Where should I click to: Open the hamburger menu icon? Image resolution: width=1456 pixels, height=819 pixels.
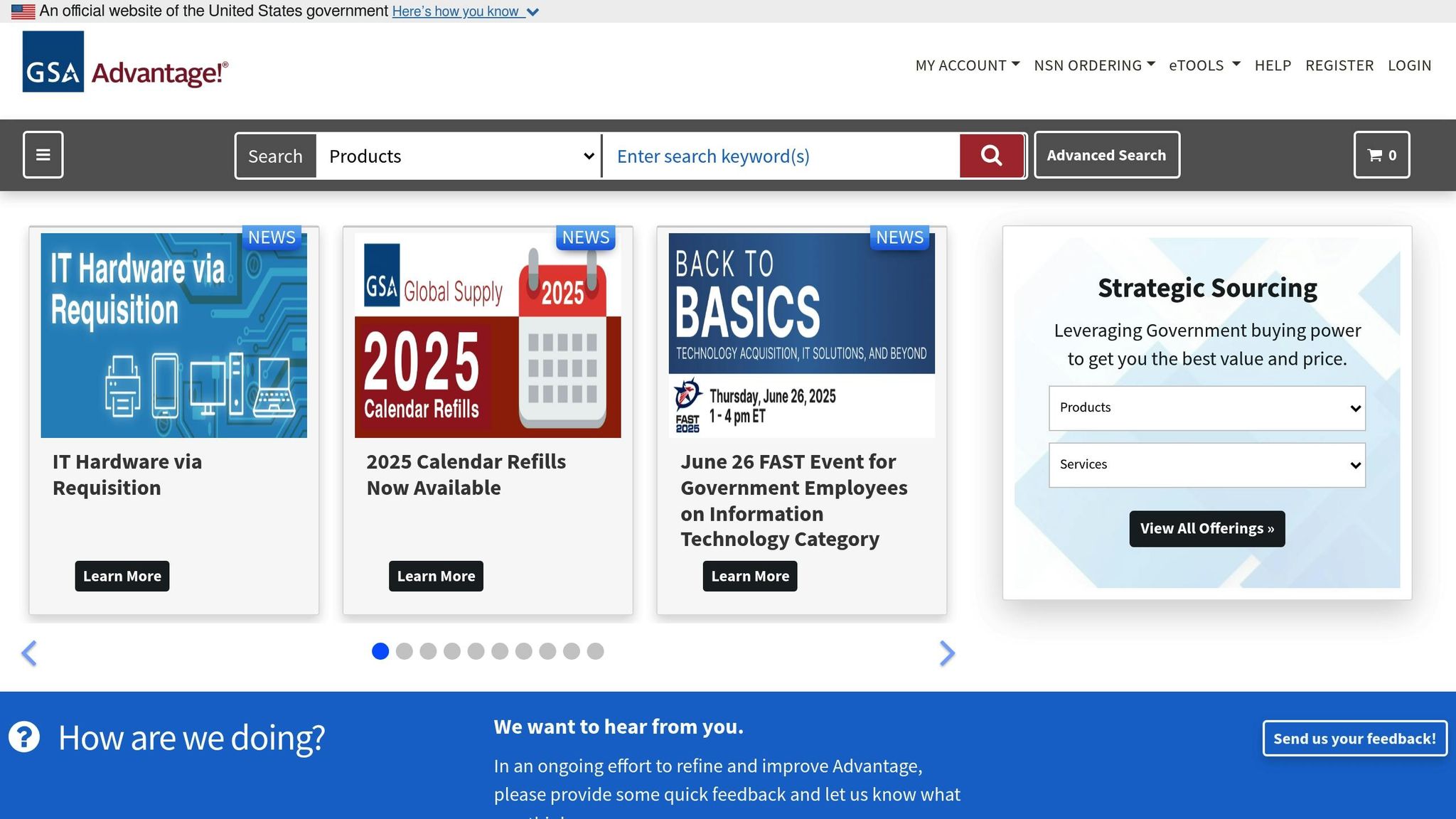coord(43,155)
